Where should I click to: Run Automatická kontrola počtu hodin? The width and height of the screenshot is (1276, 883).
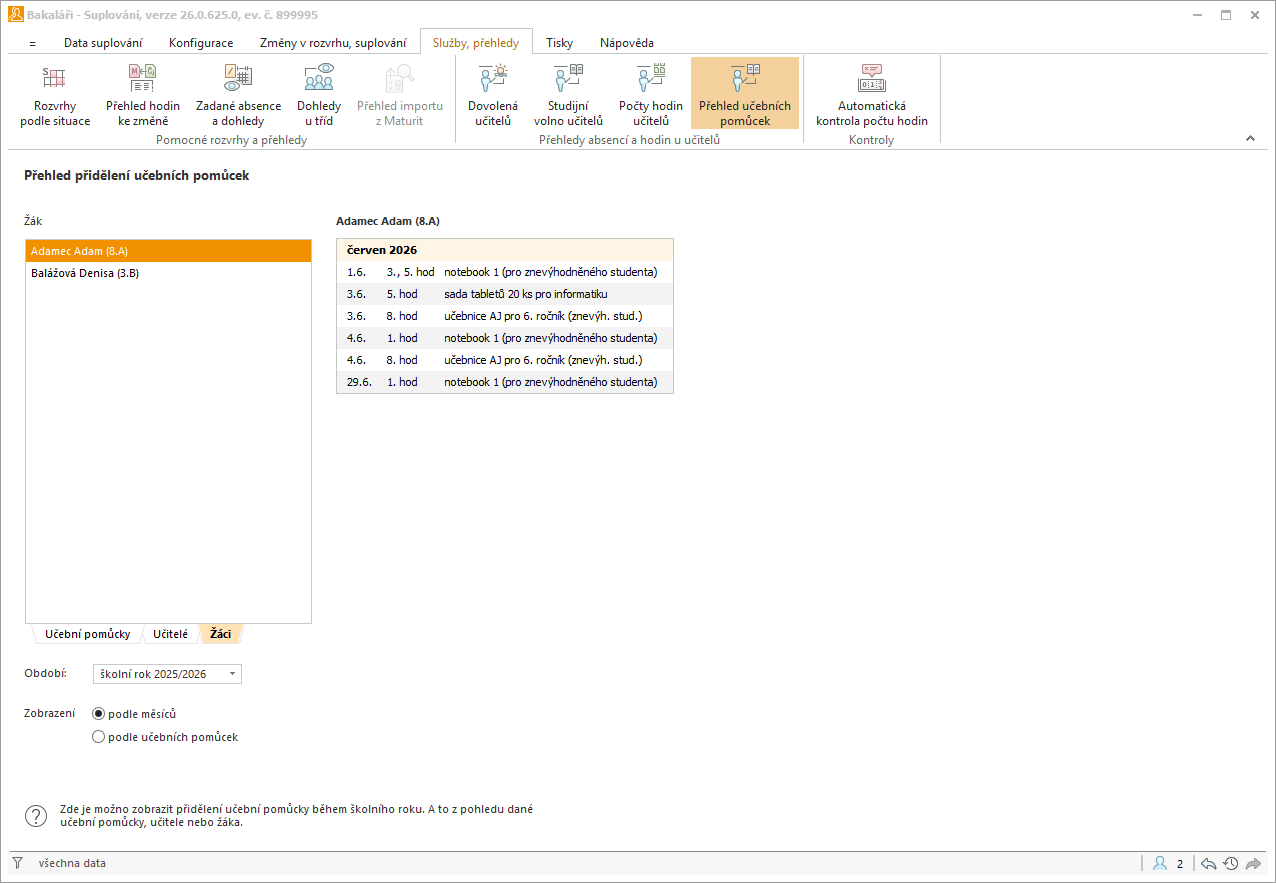click(x=872, y=94)
